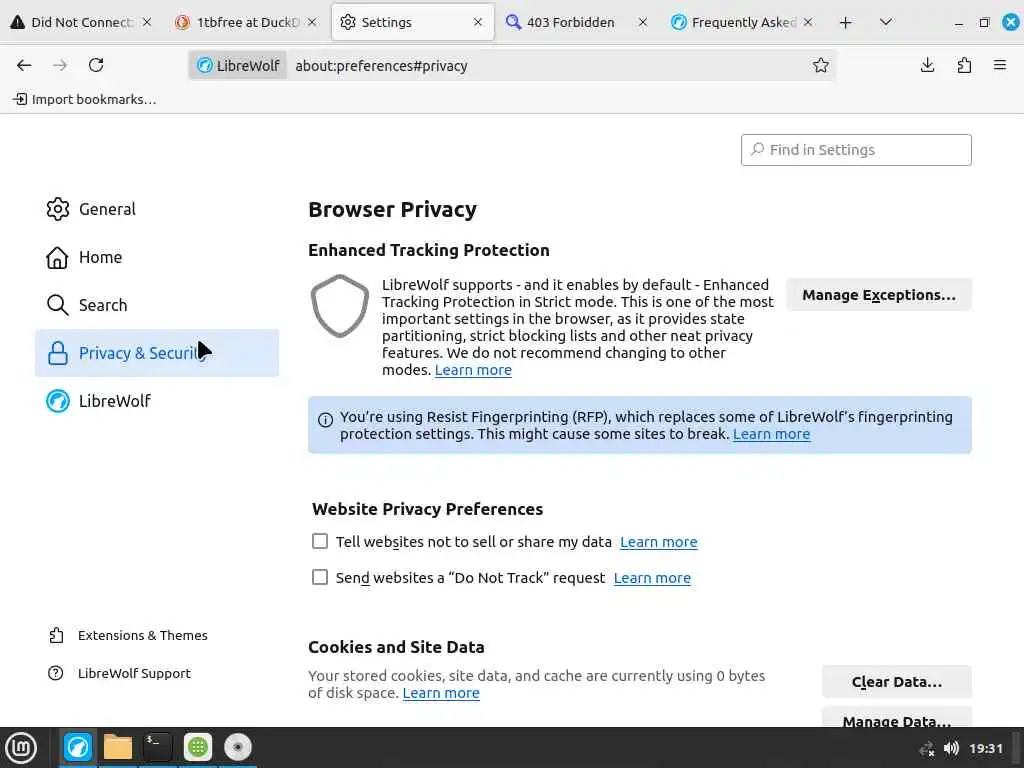
Task: Enable Tell websites not to sell or share data
Action: tap(320, 541)
